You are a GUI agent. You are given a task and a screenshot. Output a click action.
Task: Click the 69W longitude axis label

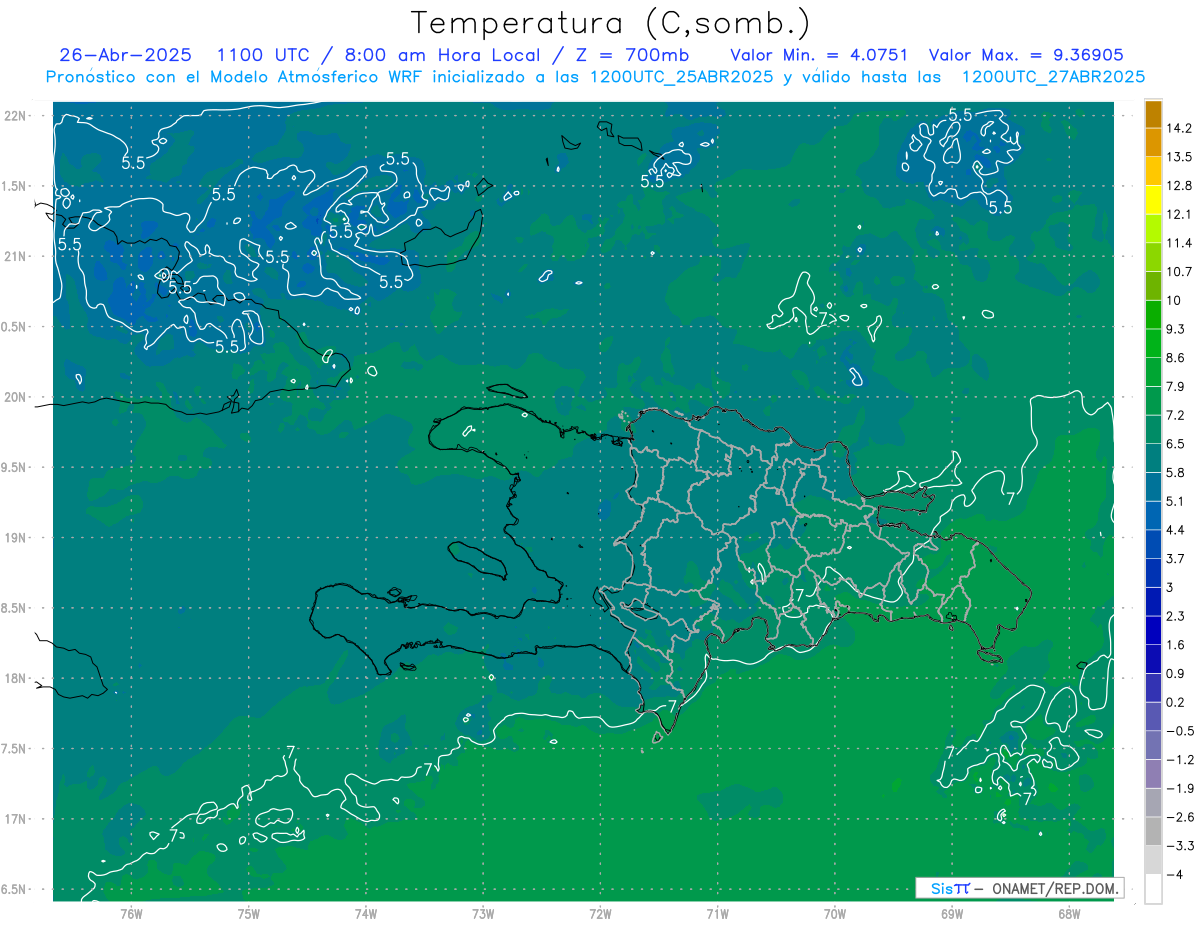coord(952,913)
